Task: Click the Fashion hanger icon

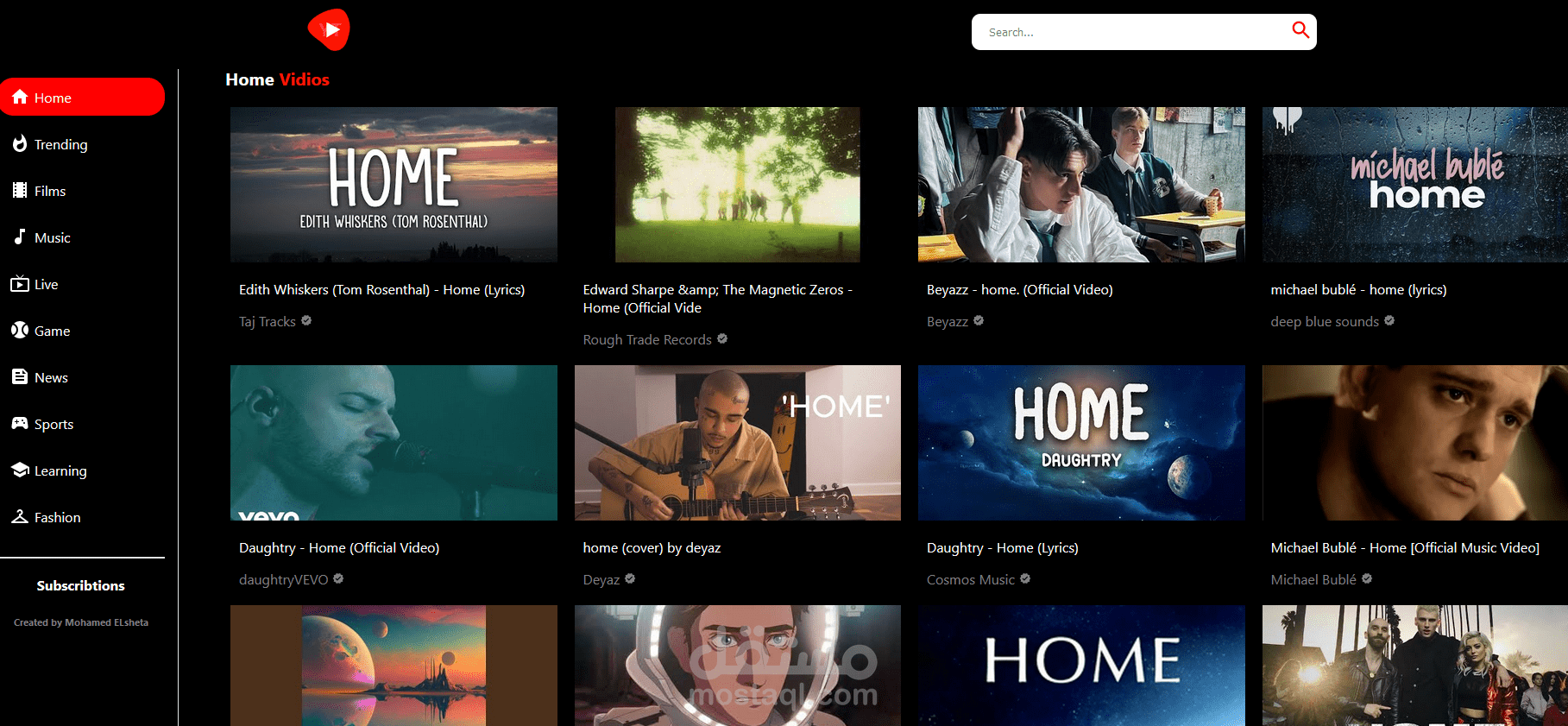Action: click(x=20, y=516)
